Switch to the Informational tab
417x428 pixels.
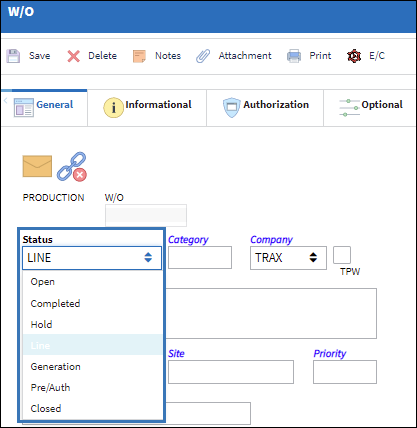pyautogui.click(x=147, y=107)
